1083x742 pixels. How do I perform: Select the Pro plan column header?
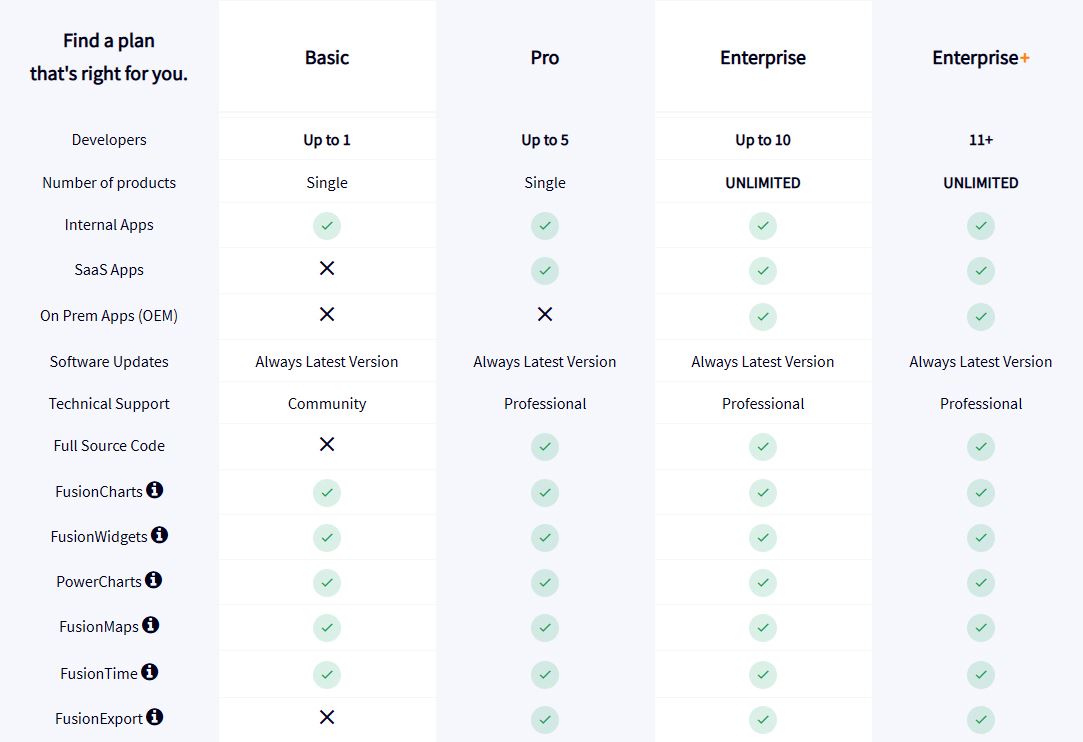coord(545,57)
